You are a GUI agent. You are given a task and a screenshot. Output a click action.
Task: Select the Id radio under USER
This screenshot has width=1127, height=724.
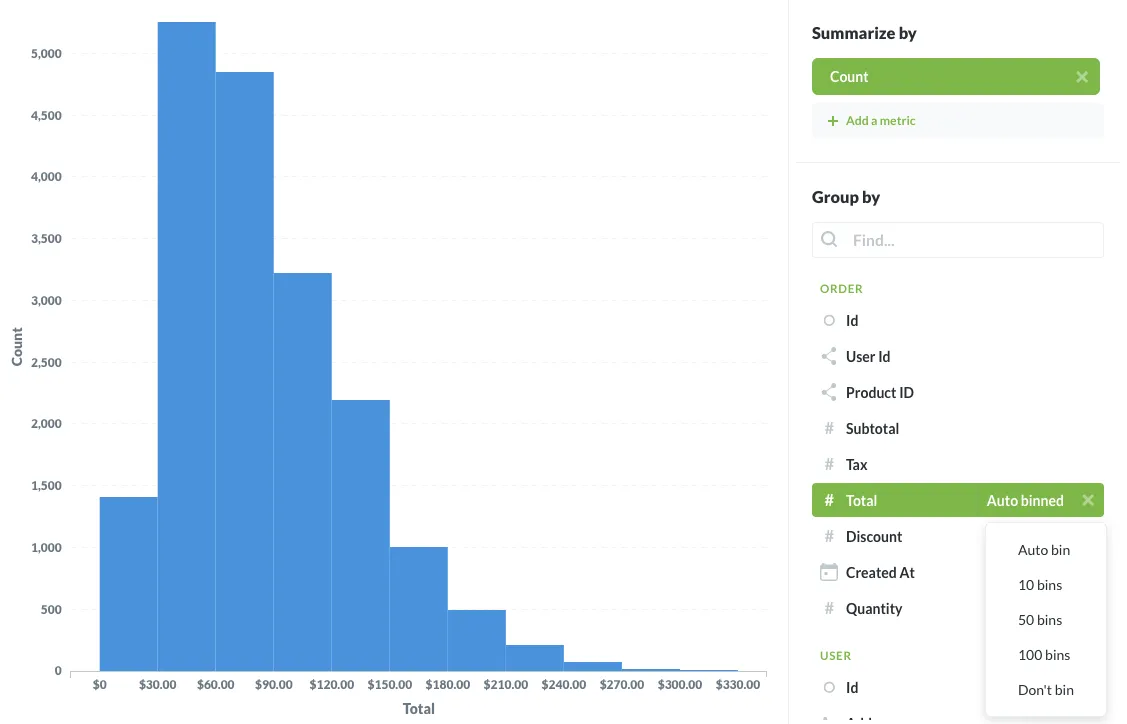[828, 687]
